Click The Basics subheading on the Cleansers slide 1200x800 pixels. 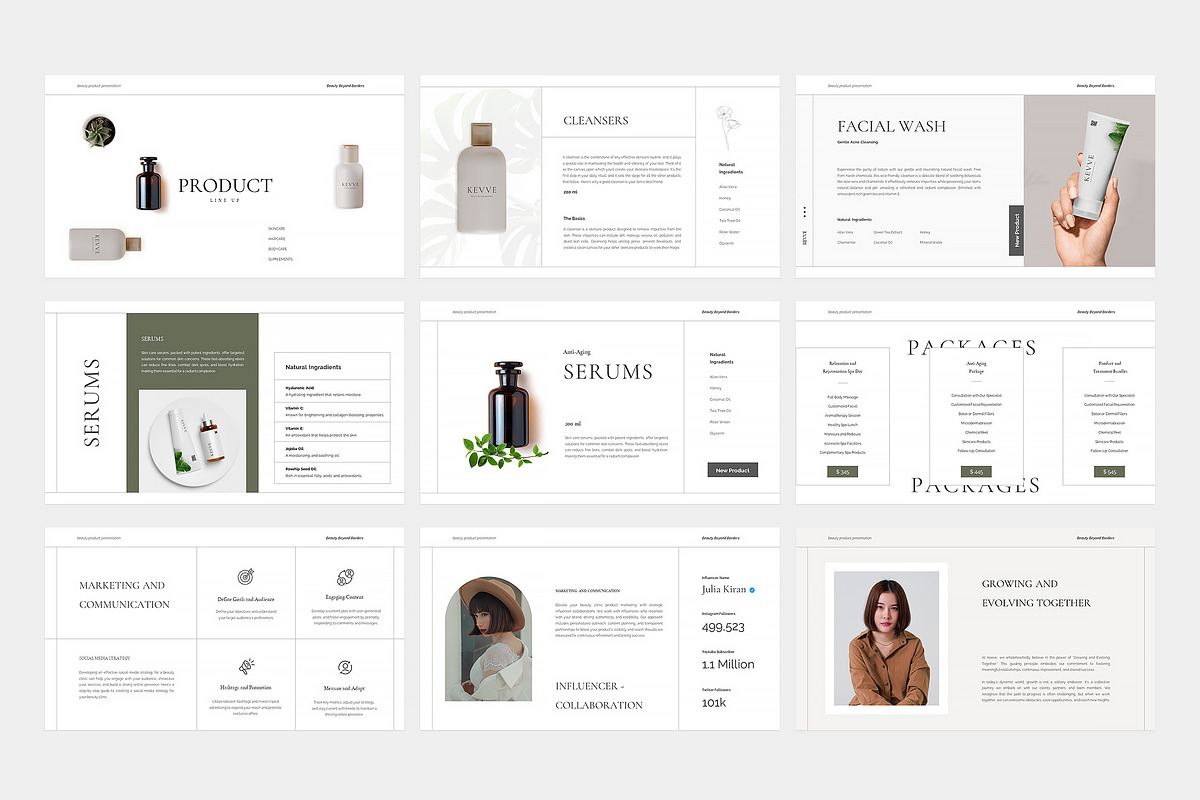click(574, 218)
